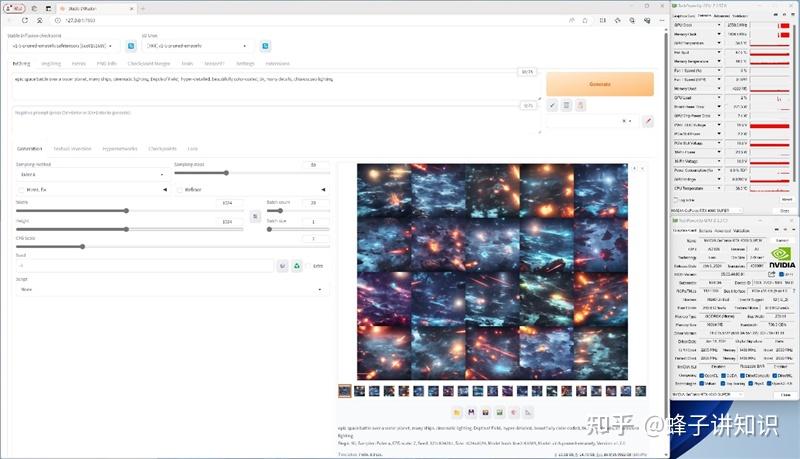Open the Extensions tab

coord(278,64)
